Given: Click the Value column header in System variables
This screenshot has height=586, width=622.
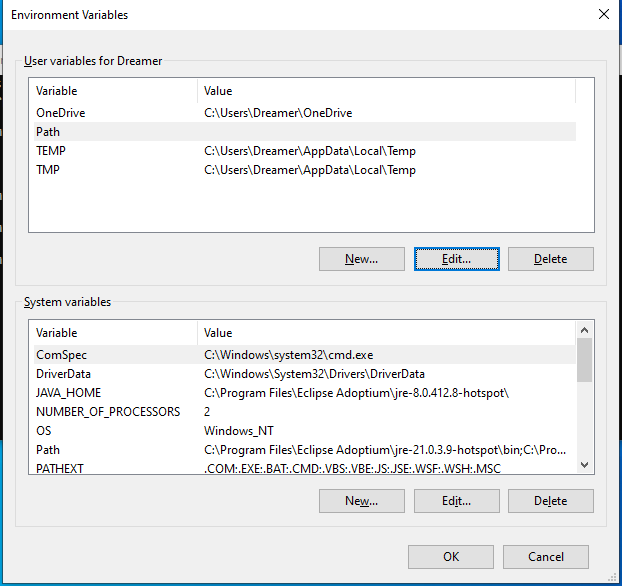Looking at the screenshot, I should click(386, 333).
